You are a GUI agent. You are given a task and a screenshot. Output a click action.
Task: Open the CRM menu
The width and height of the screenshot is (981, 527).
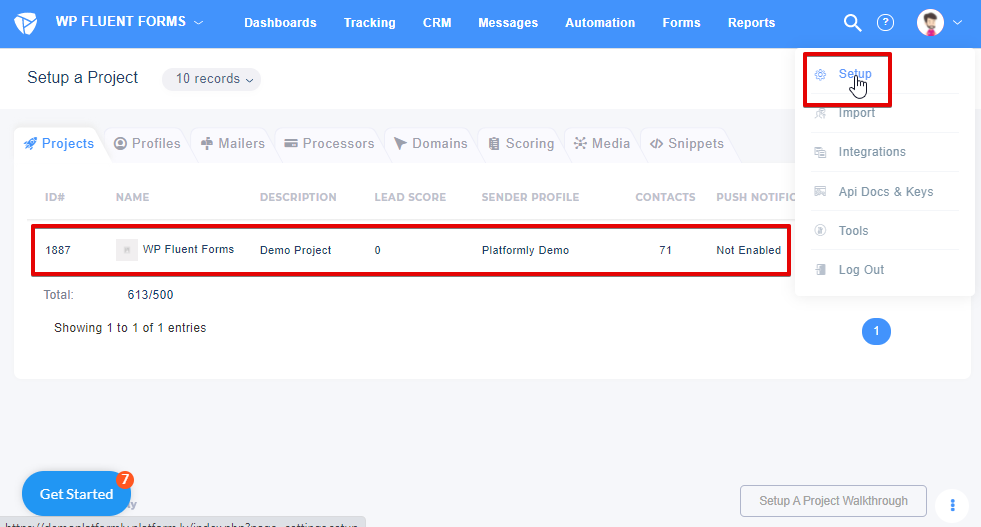click(x=437, y=23)
